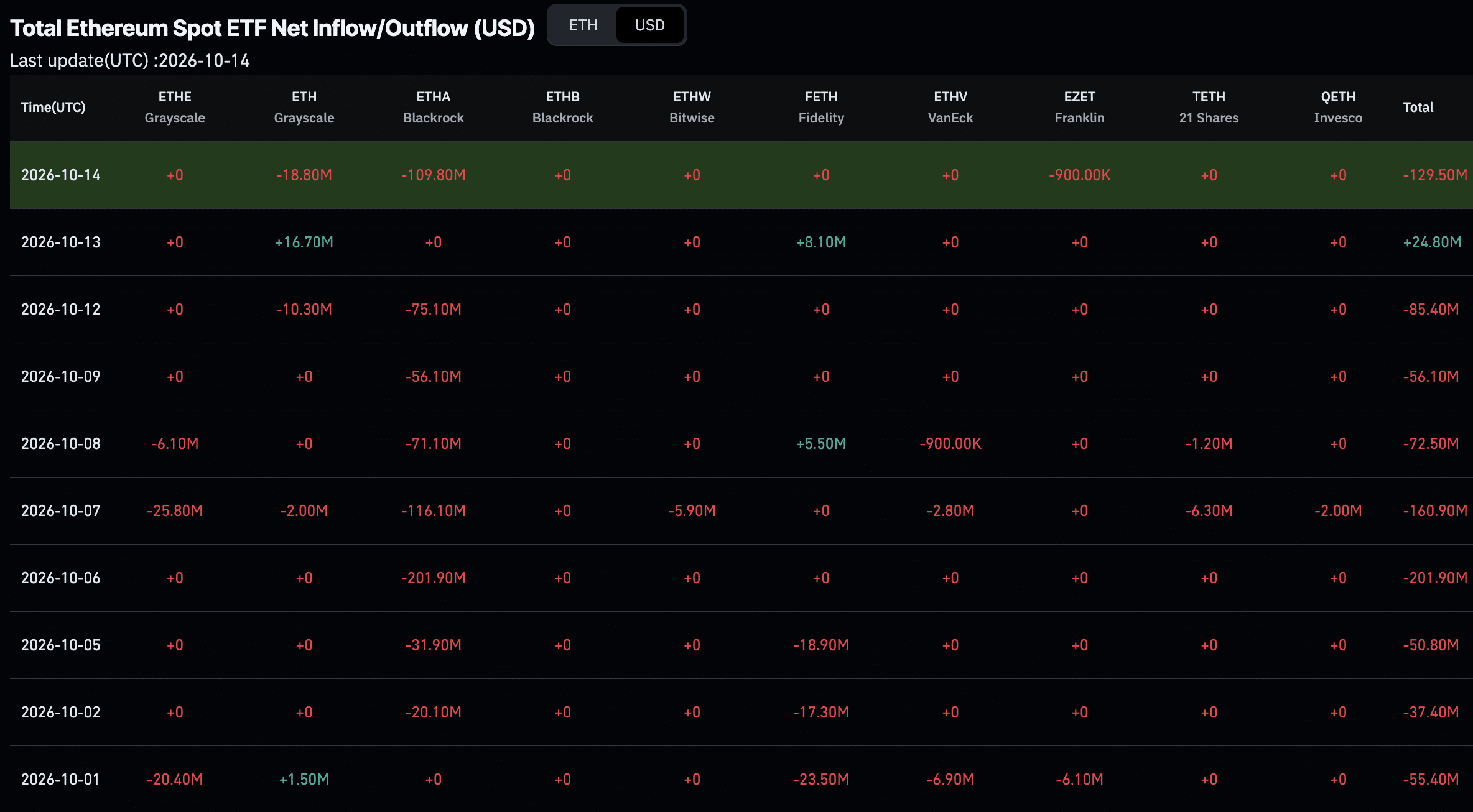Click the -17.30M Fidelity value

(x=821, y=713)
